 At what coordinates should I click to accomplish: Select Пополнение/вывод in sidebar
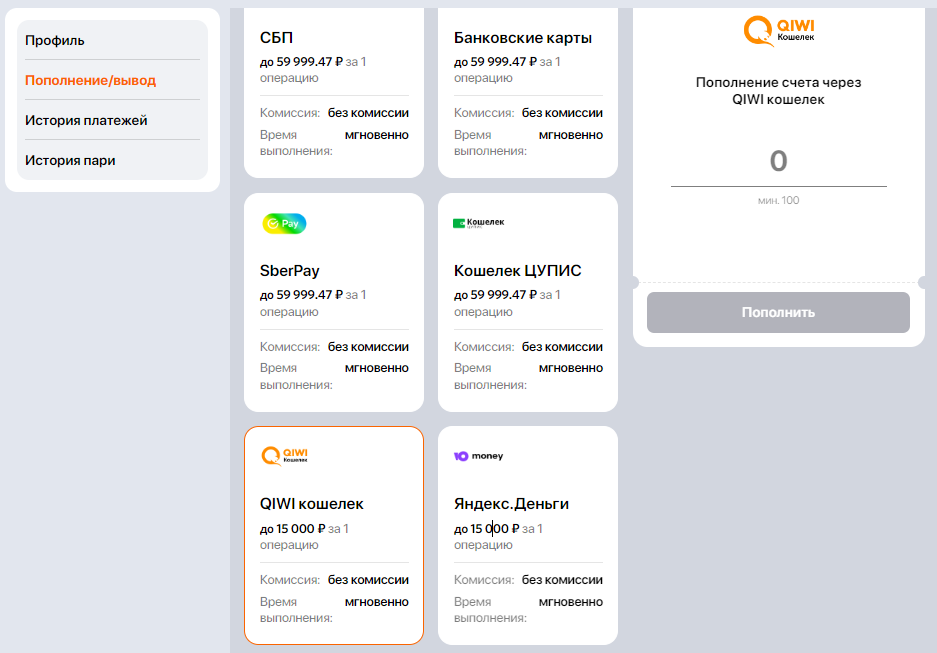coord(90,80)
